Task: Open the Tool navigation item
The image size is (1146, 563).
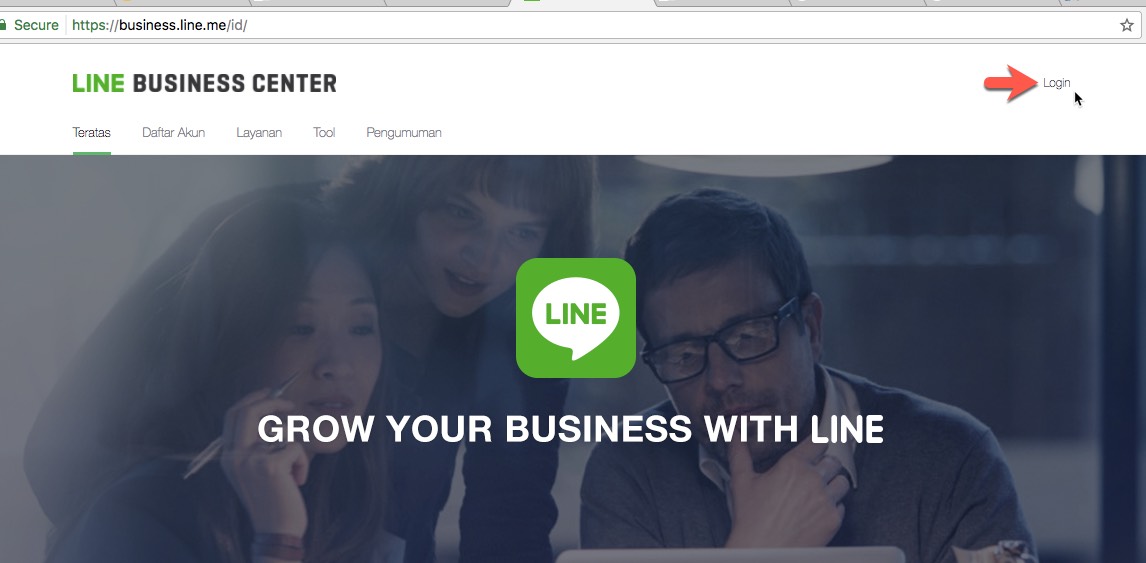Action: click(324, 132)
